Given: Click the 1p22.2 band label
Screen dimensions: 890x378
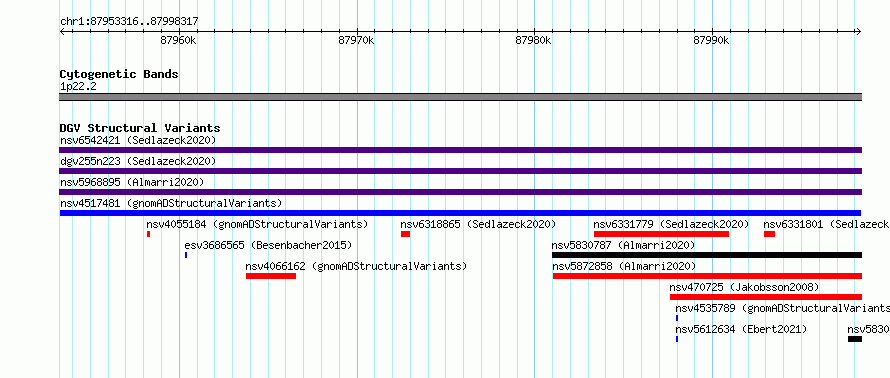Looking at the screenshot, I should point(79,86).
